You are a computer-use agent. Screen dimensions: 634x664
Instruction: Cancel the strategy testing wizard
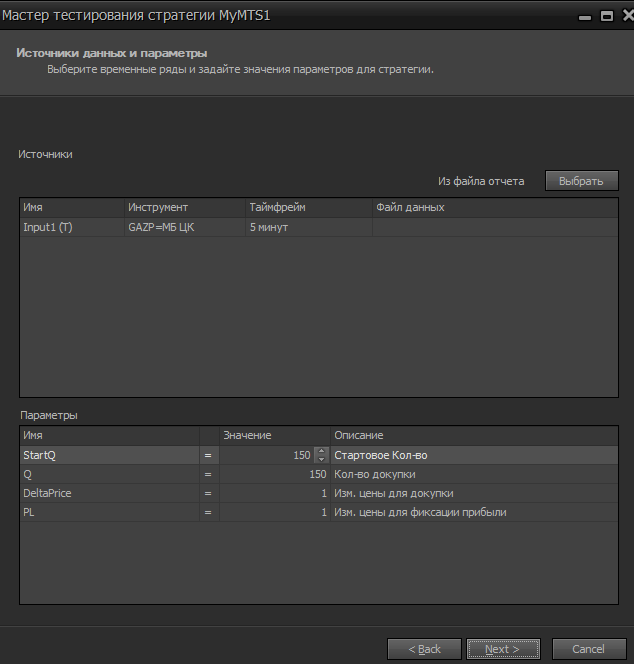tap(589, 649)
